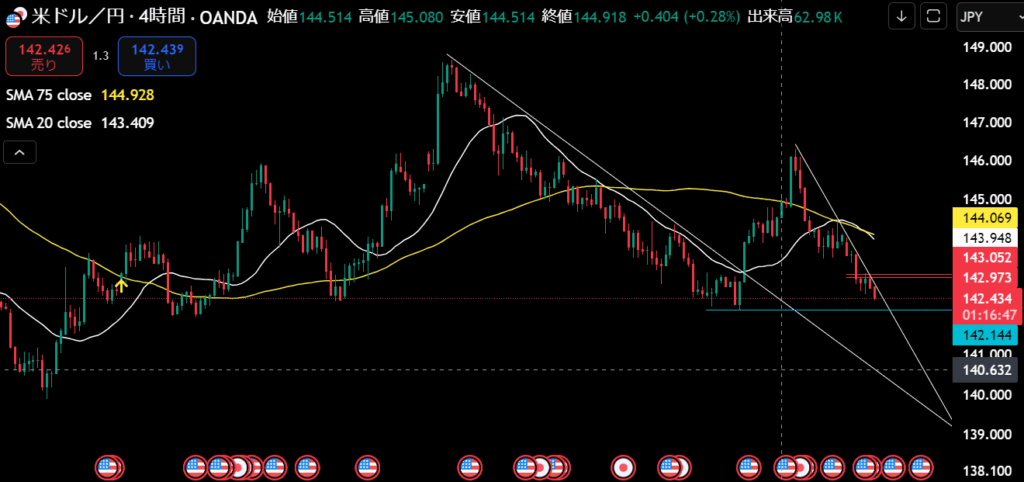Click the Japan flag economic event icon
Screen dimensions: 1024x482
623,466
